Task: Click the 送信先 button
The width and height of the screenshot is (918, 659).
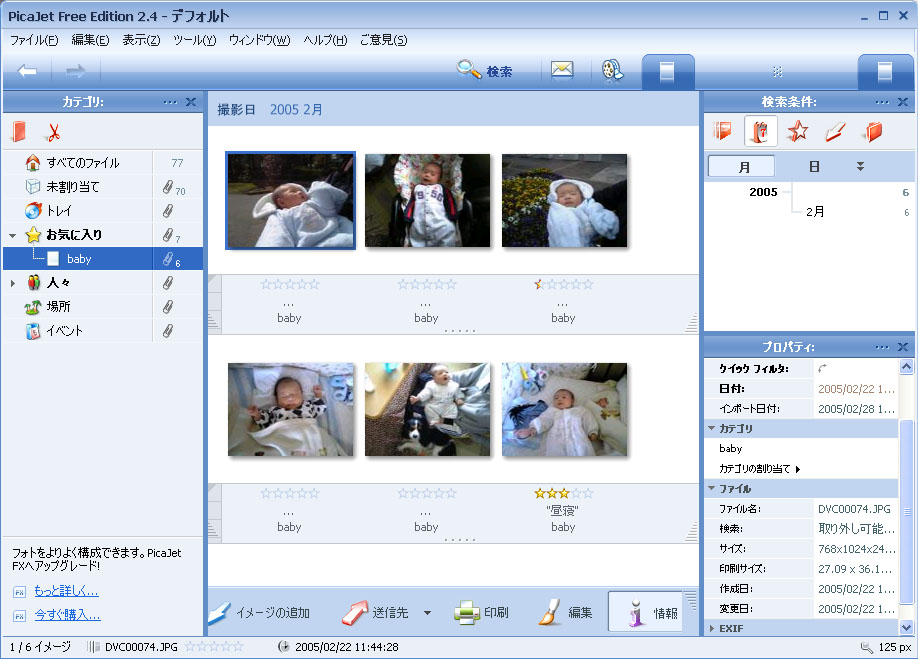Action: (376, 613)
